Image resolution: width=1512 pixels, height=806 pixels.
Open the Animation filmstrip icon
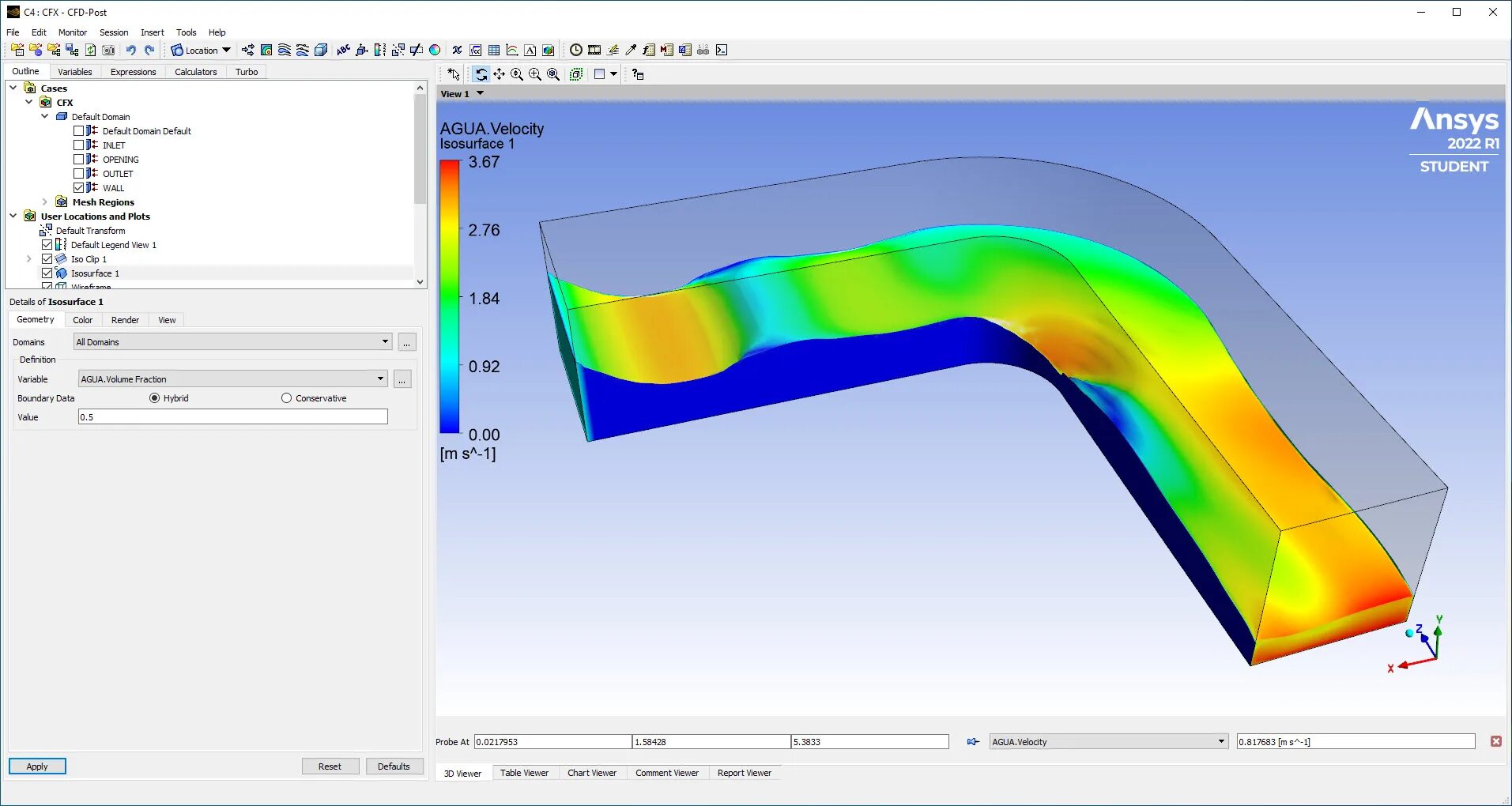[x=595, y=50]
